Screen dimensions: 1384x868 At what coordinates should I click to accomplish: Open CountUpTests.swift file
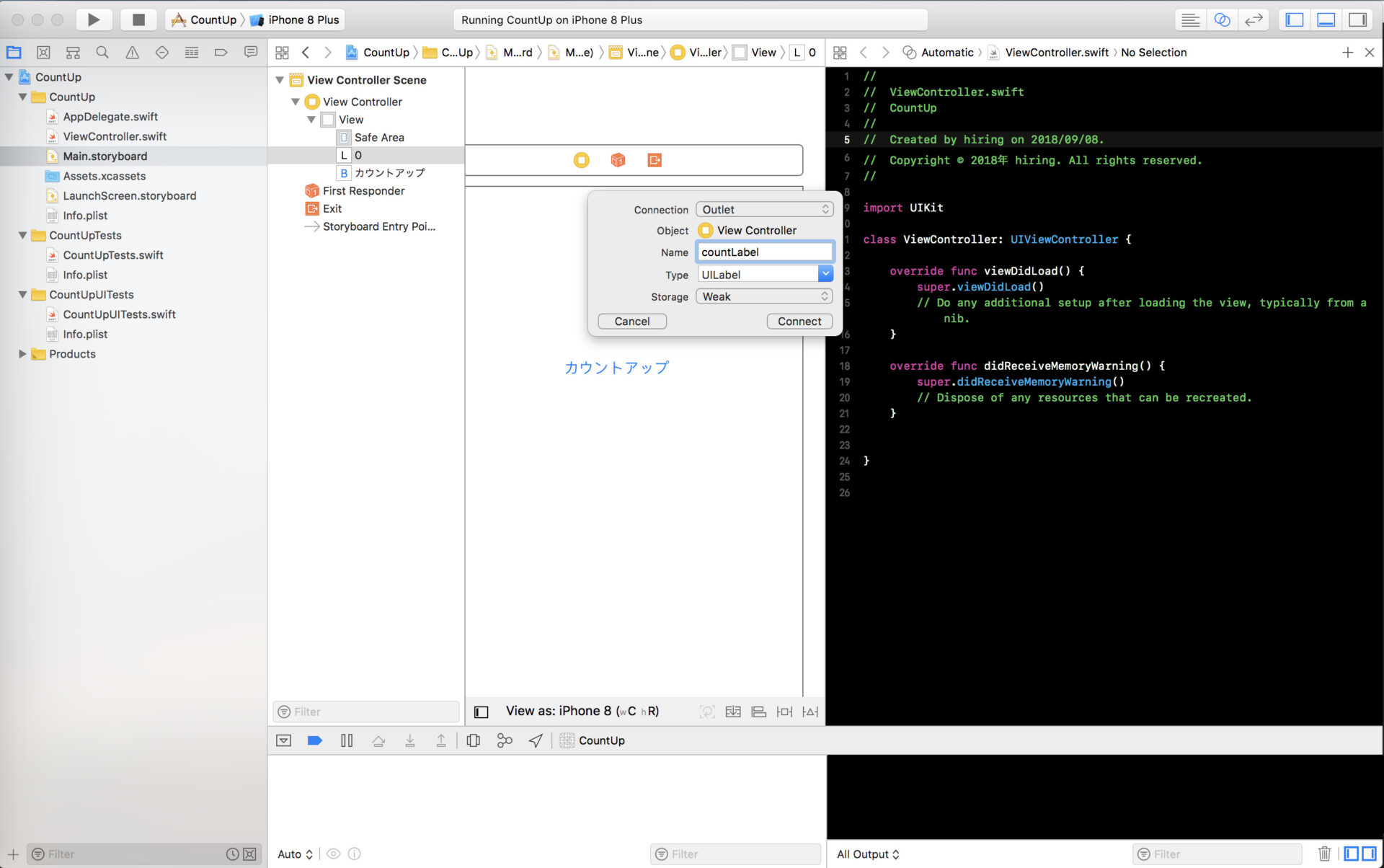point(113,255)
